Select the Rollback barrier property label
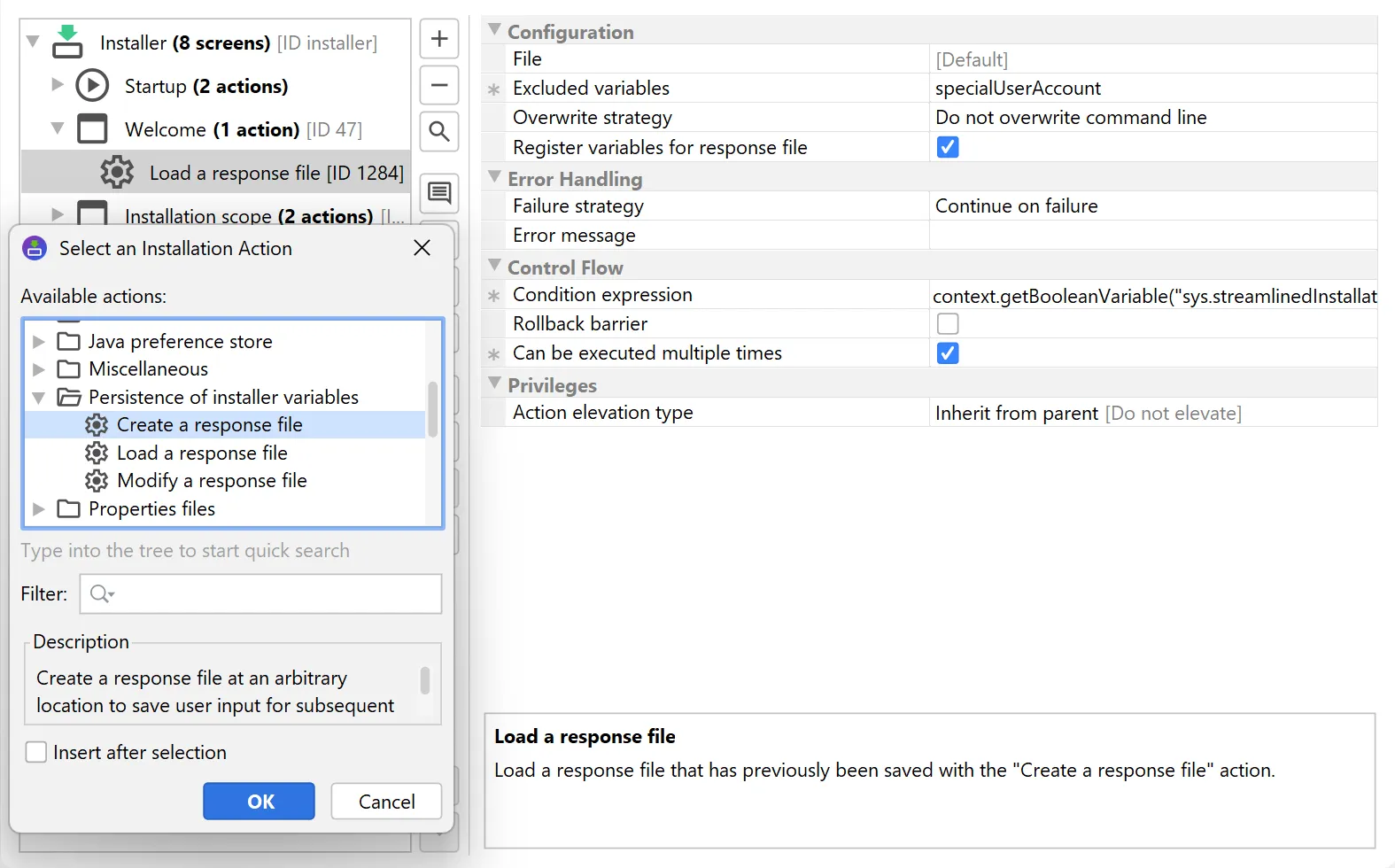The height and width of the screenshot is (868, 1395). pos(580,324)
